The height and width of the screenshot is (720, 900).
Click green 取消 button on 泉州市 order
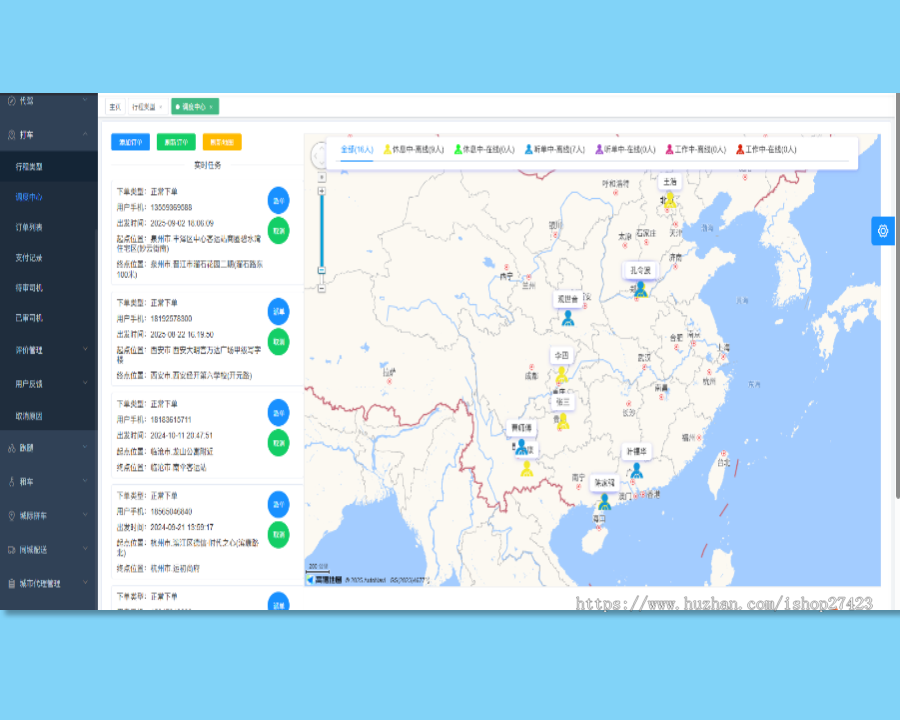pyautogui.click(x=278, y=231)
